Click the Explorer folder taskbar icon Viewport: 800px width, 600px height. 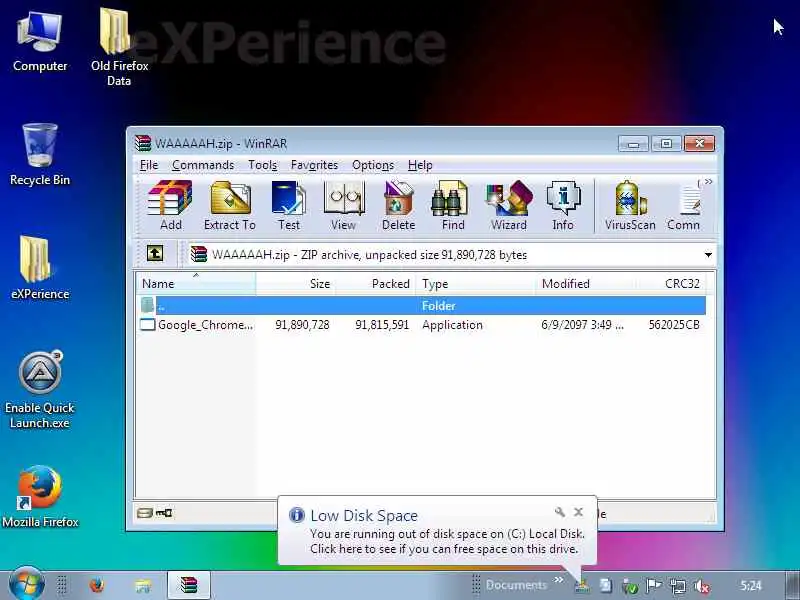pos(142,585)
